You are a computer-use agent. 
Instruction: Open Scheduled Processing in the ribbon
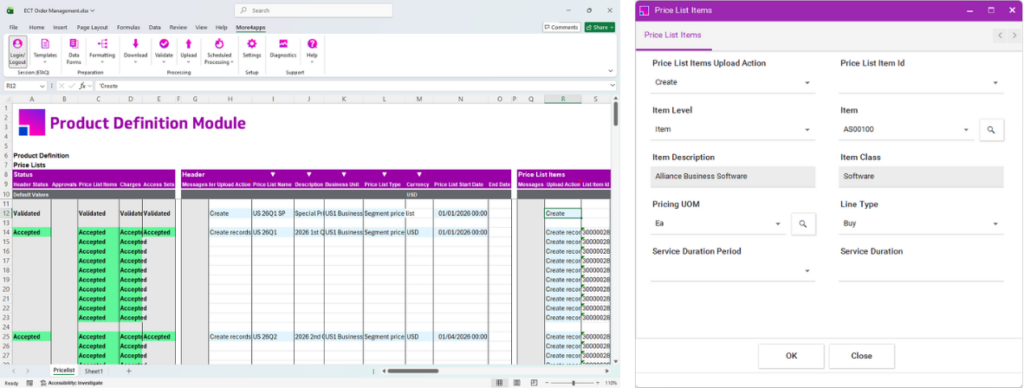219,52
